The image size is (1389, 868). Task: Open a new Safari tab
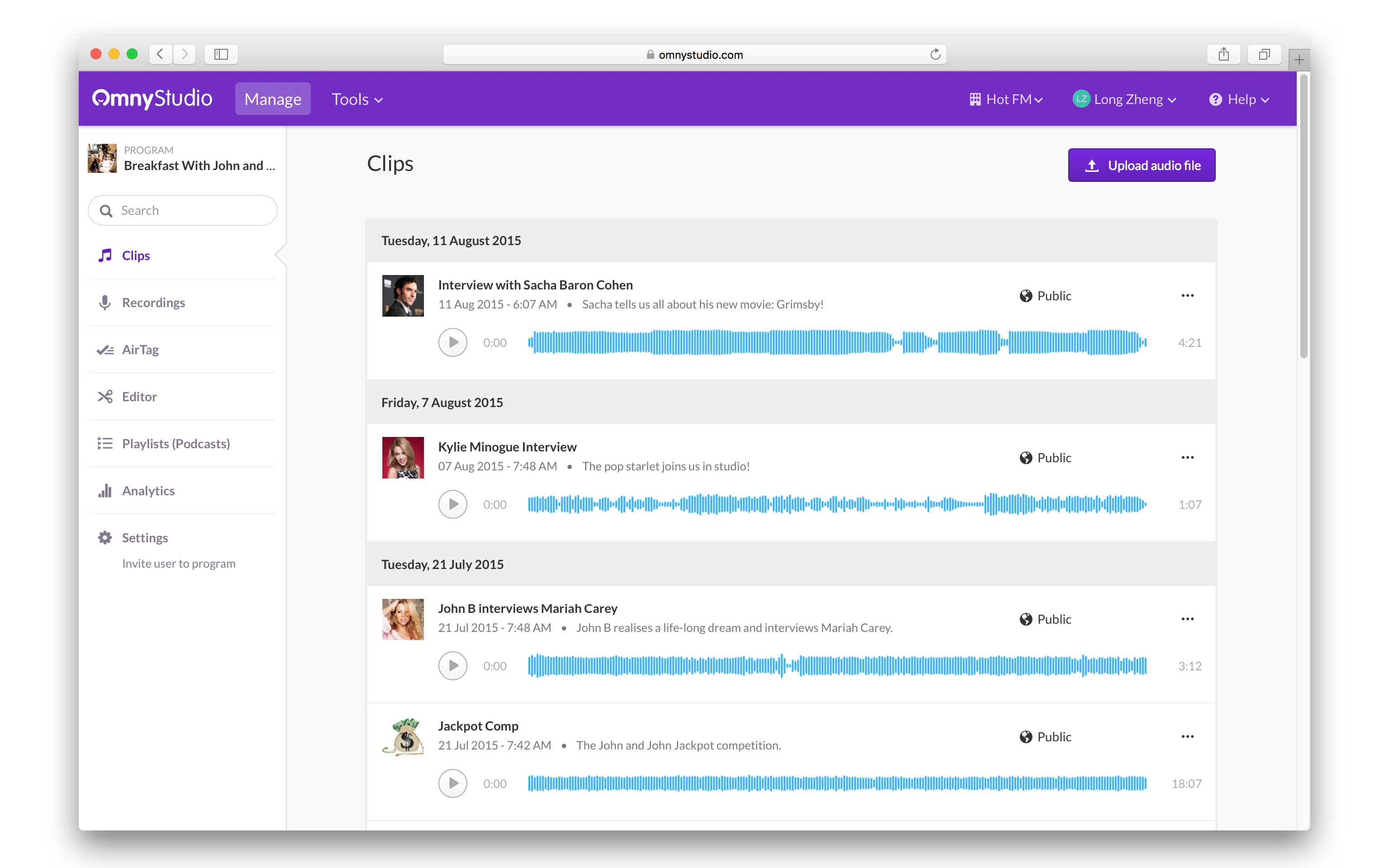(1299, 59)
